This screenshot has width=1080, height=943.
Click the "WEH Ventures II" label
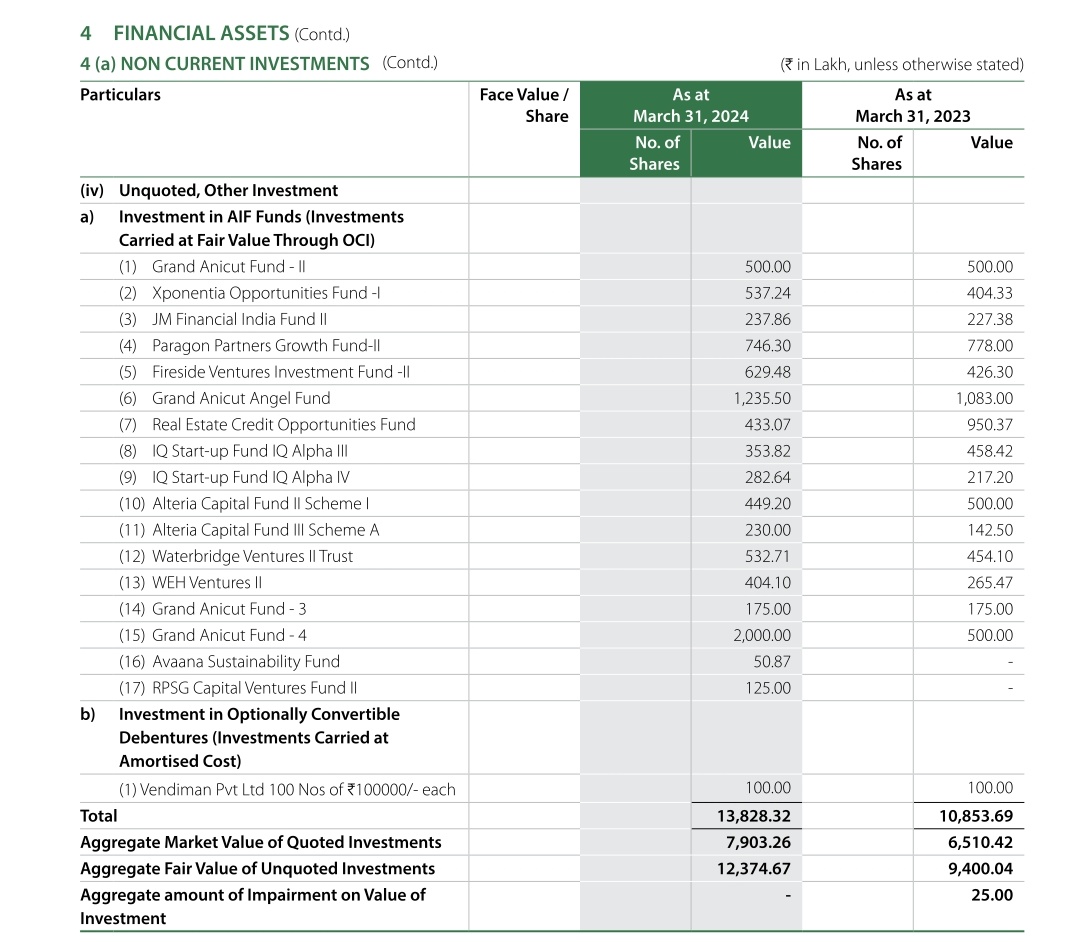(207, 582)
